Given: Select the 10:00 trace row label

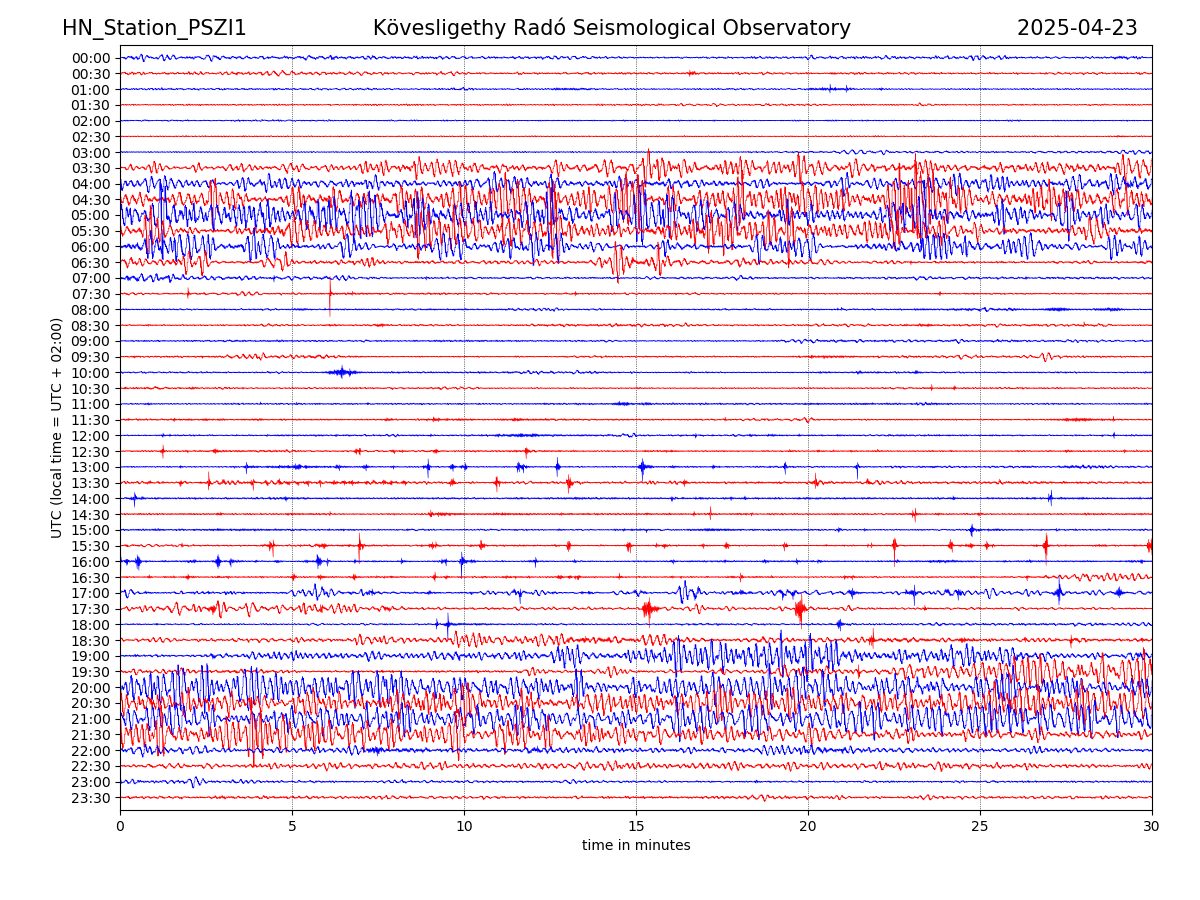Looking at the screenshot, I should (91, 373).
